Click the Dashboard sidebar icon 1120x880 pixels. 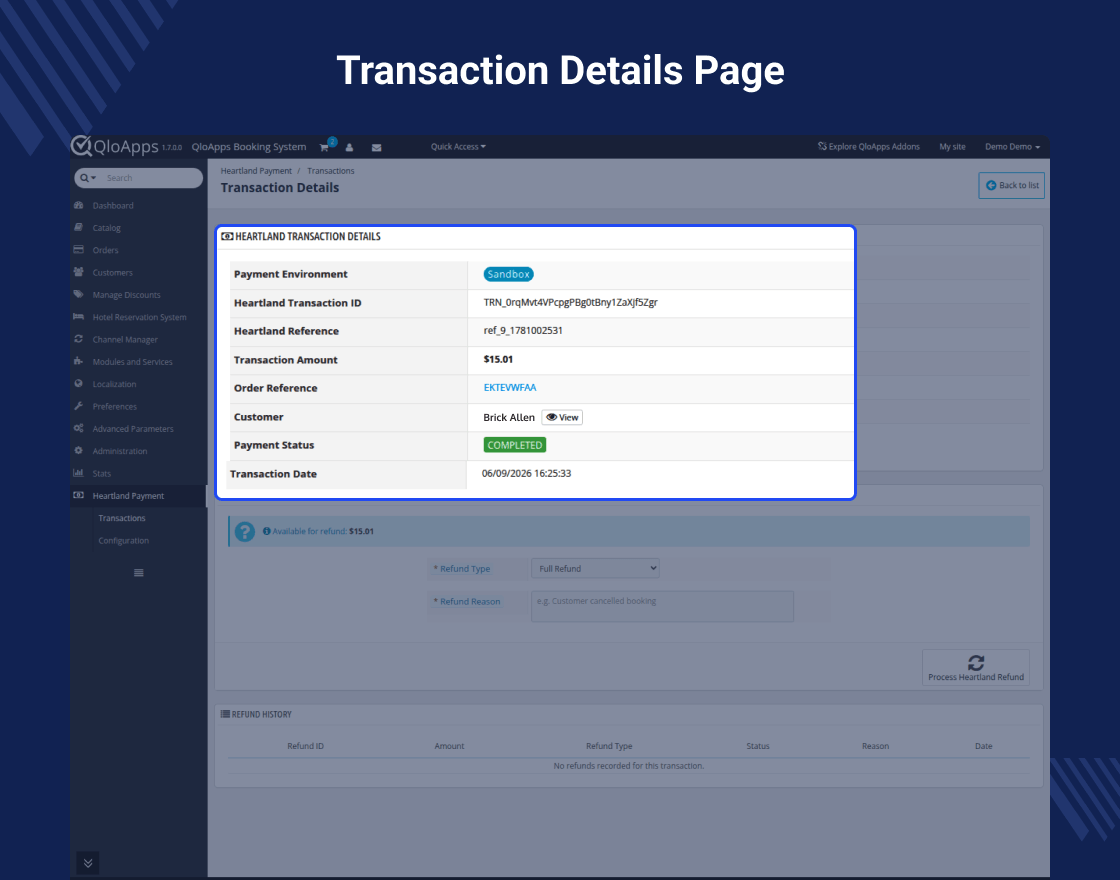(79, 205)
